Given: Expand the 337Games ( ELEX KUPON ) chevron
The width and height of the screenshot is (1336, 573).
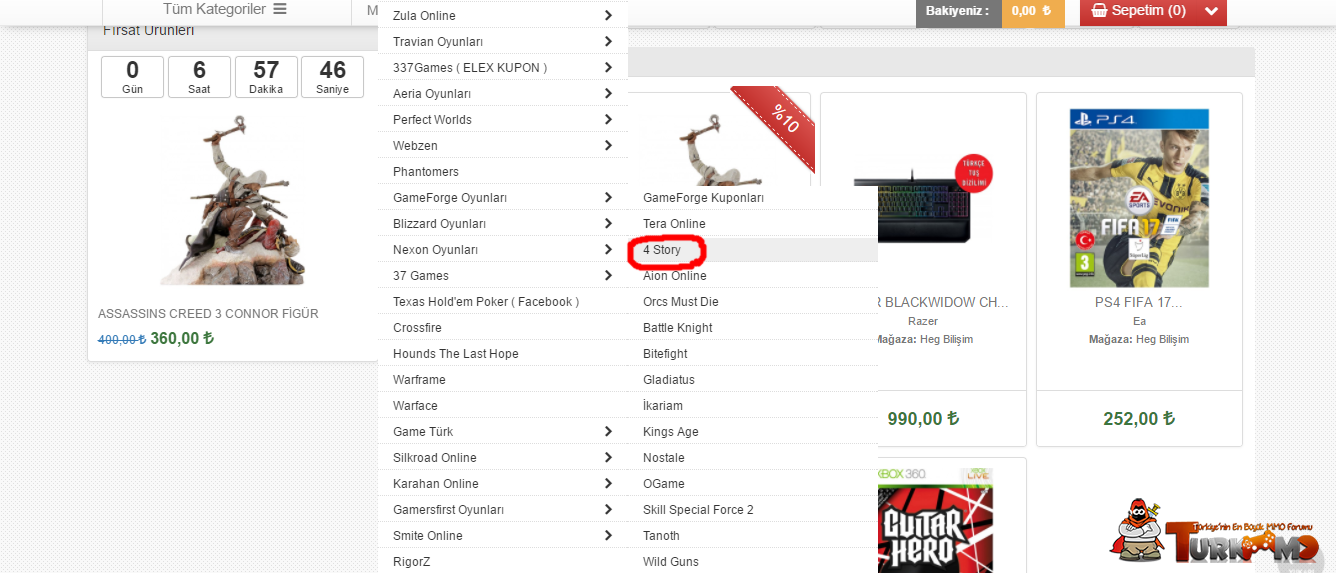Looking at the screenshot, I should (609, 67).
